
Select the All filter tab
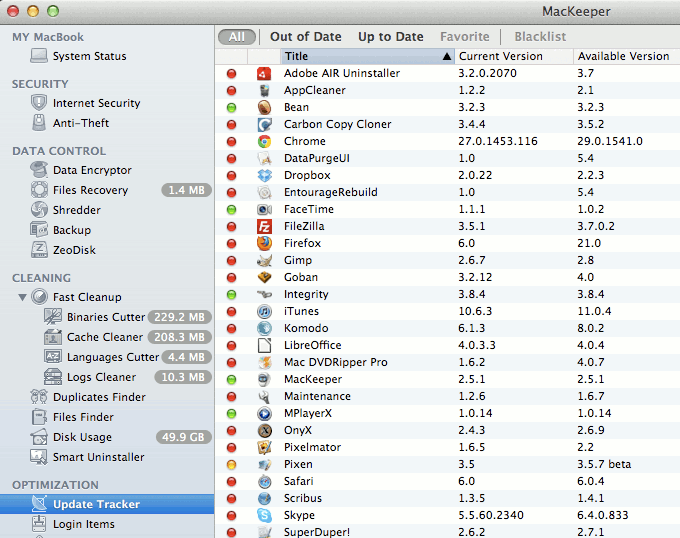point(237,37)
